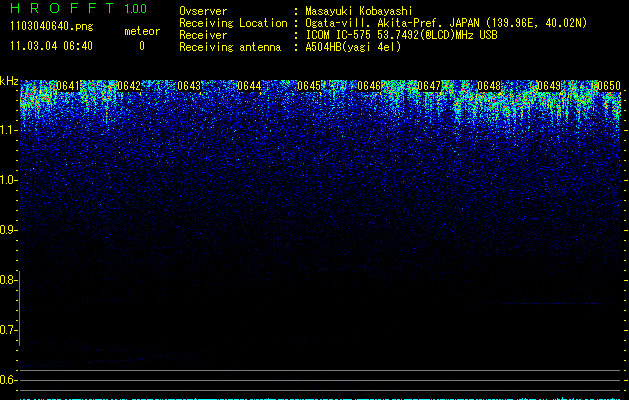Click the 0642 time marker
Screen dimensions: 629x400
[x=129, y=86]
